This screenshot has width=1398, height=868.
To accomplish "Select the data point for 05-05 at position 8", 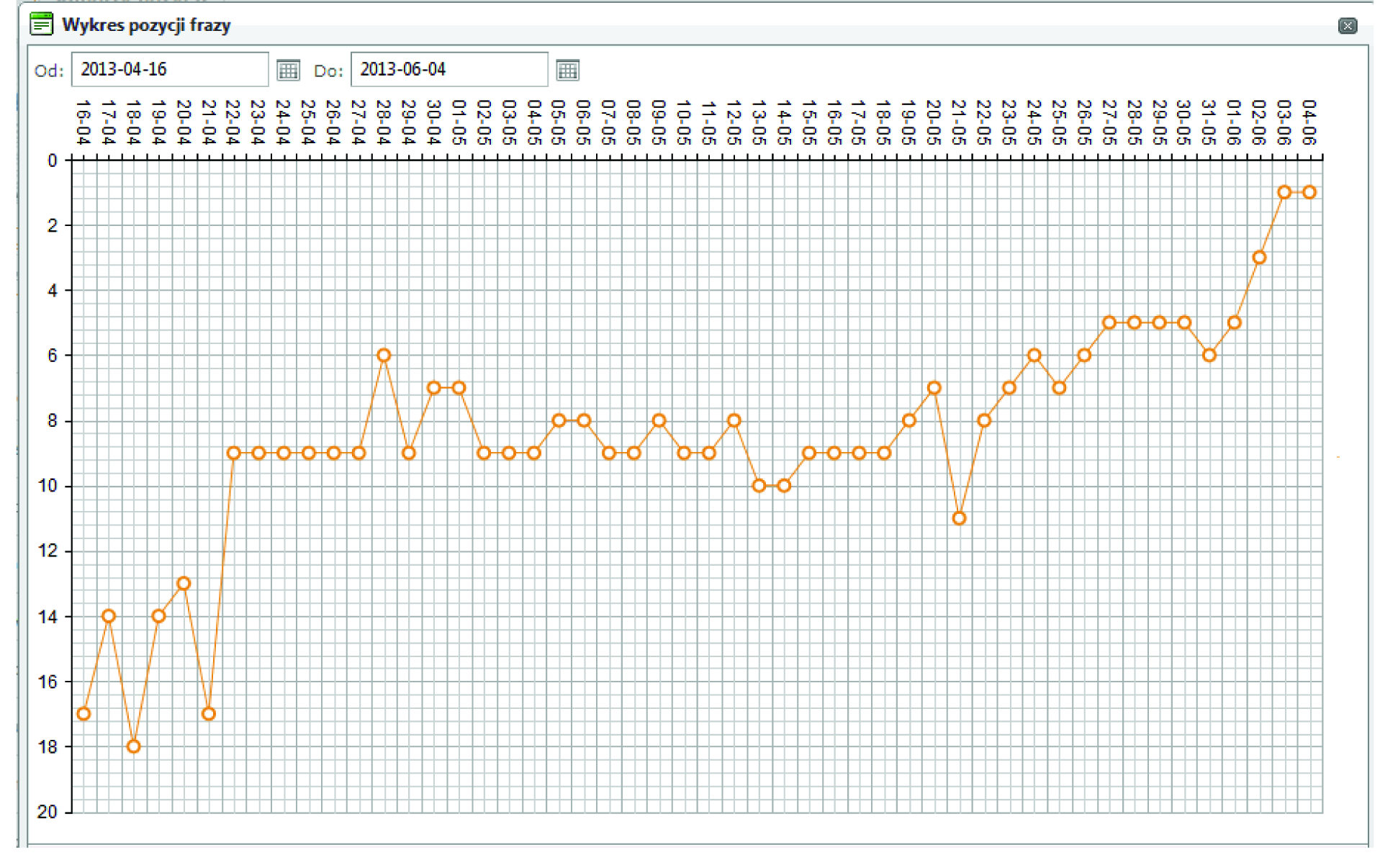I will tap(559, 420).
